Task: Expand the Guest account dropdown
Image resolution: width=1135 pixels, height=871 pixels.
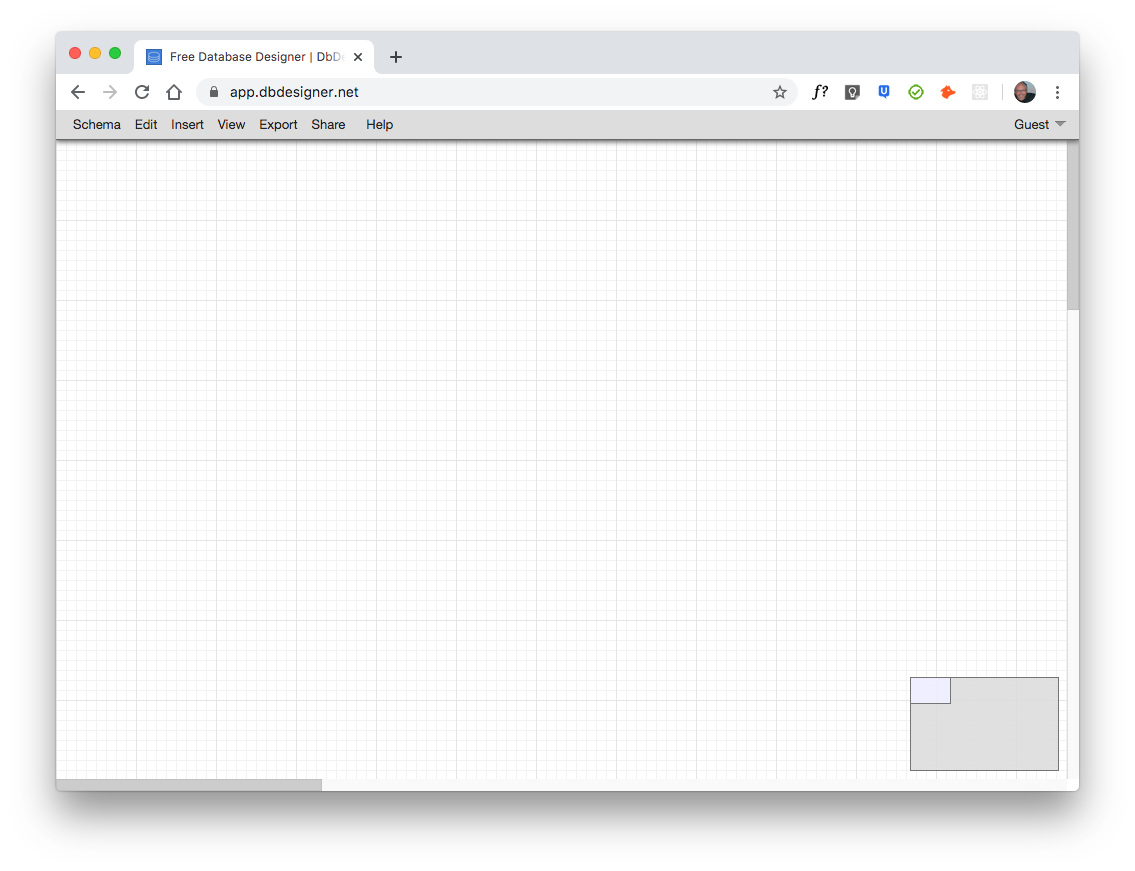Action: point(1039,125)
